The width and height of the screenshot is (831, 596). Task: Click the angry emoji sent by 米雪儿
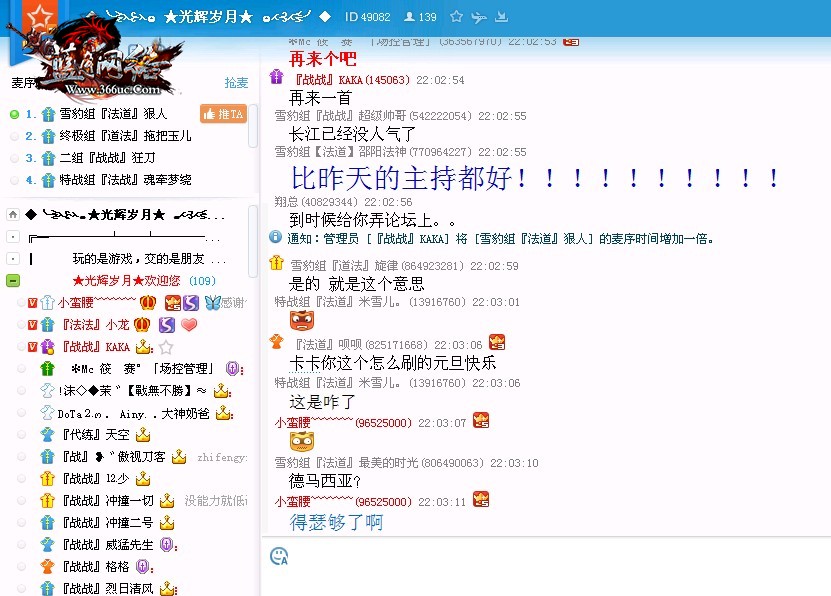pyautogui.click(x=301, y=320)
